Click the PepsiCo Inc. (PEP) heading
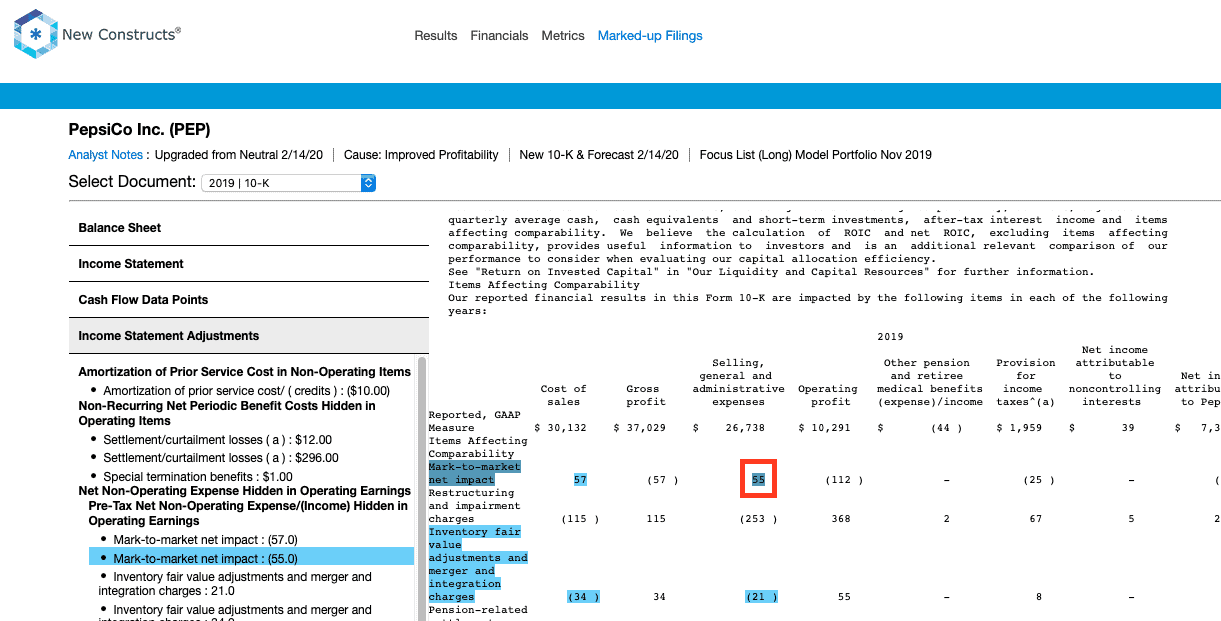 tap(139, 130)
